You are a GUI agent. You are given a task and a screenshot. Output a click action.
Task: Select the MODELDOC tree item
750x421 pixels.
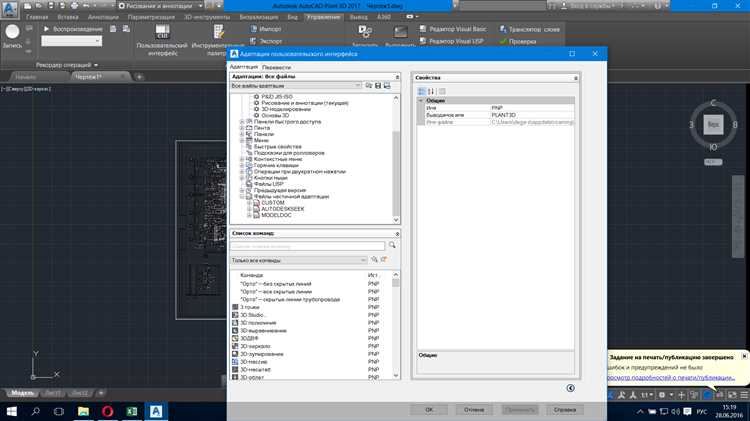point(276,215)
